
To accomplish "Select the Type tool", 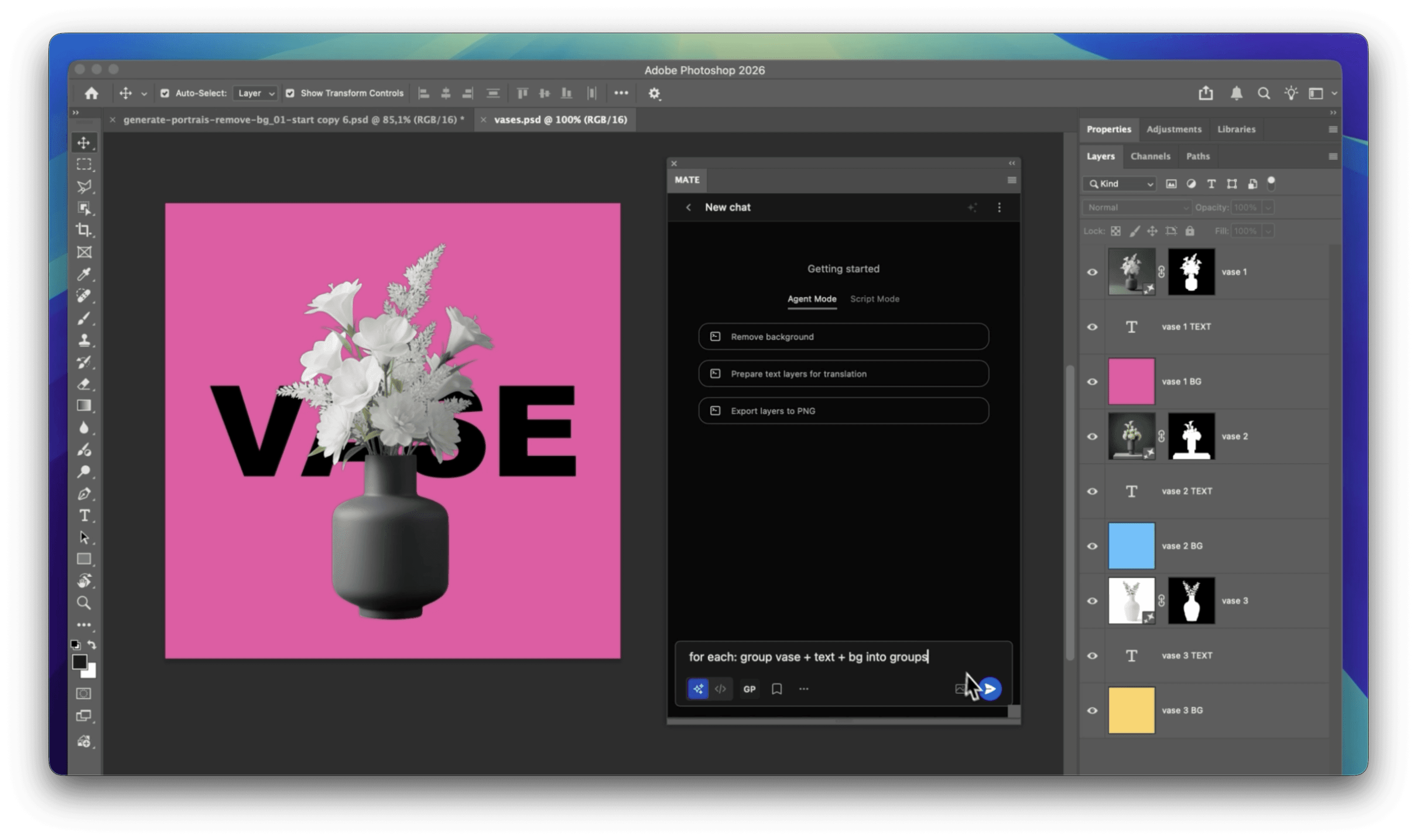I will coord(84,516).
